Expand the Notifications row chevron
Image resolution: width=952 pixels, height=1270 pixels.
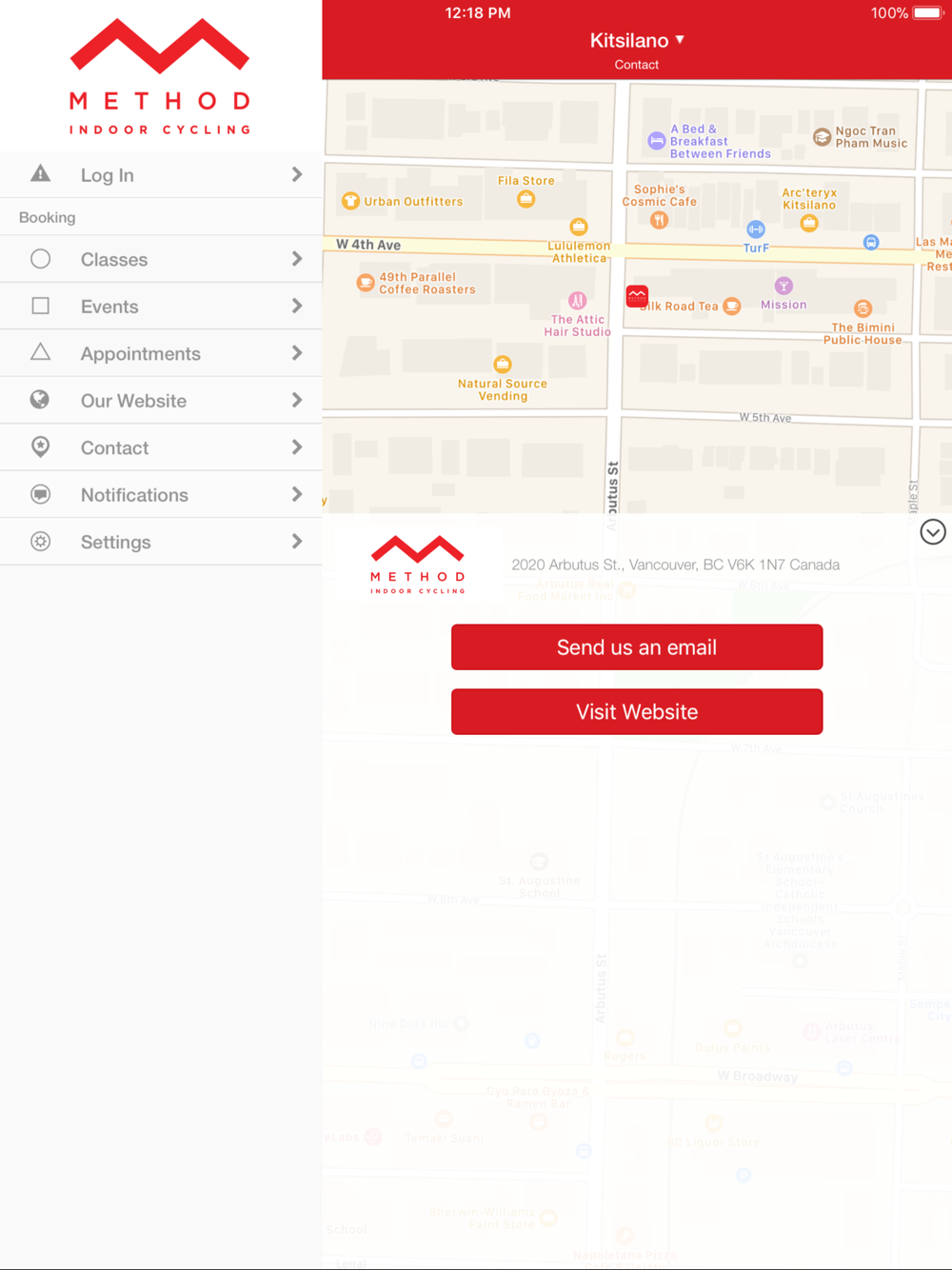[x=297, y=494]
